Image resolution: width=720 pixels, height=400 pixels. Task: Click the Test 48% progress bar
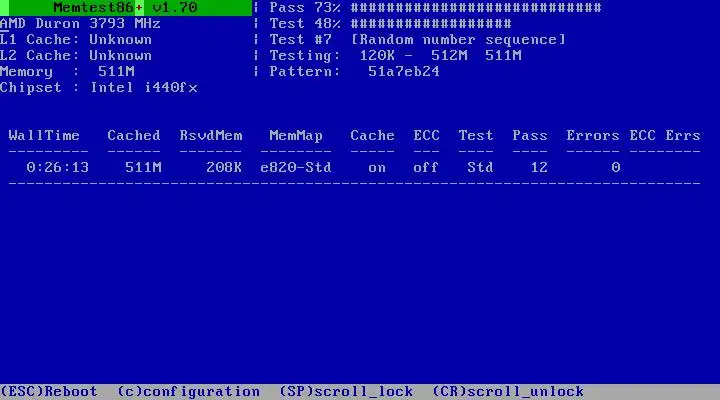pos(431,23)
